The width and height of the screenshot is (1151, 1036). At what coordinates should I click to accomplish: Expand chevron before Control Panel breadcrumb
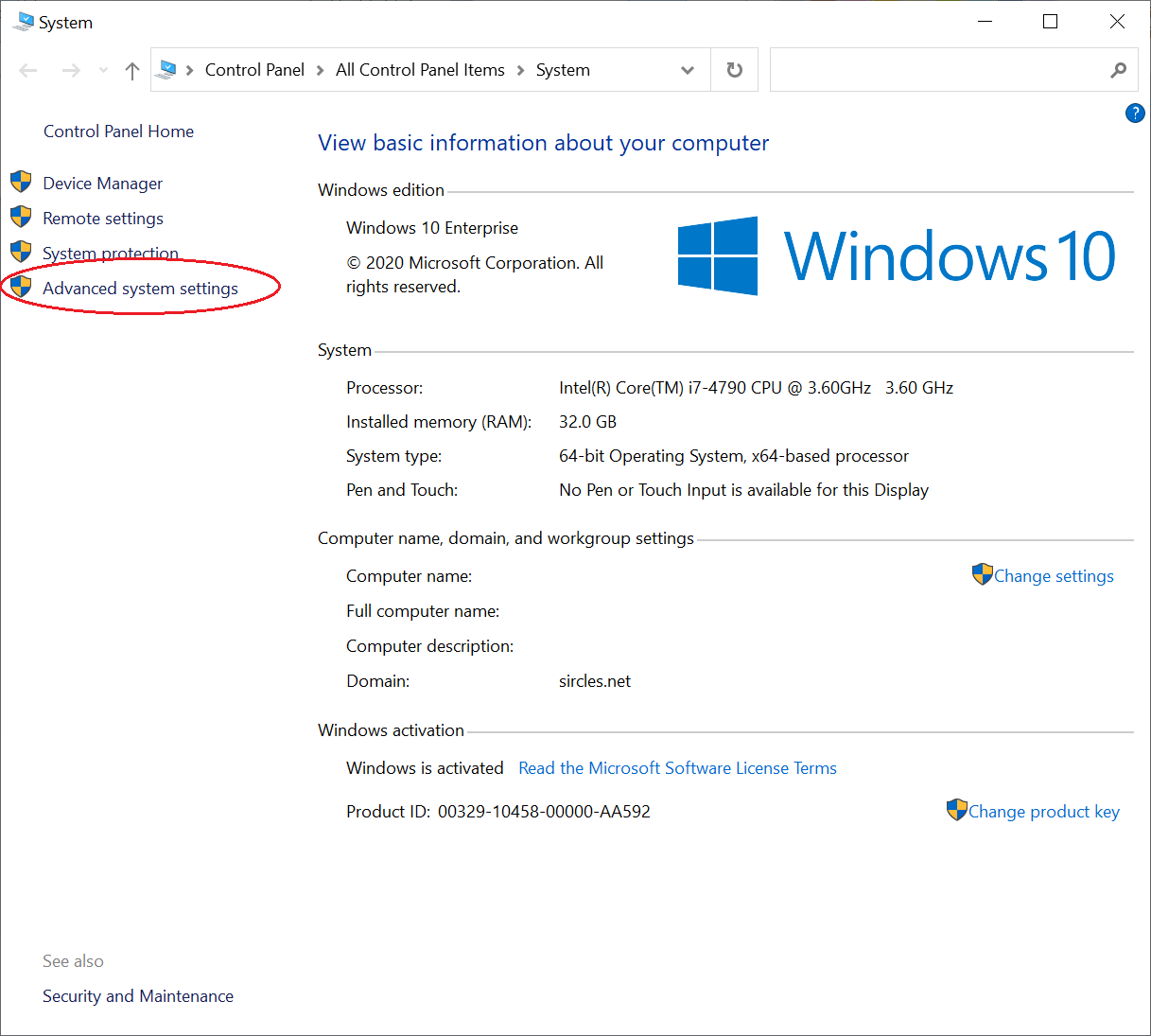click(189, 70)
